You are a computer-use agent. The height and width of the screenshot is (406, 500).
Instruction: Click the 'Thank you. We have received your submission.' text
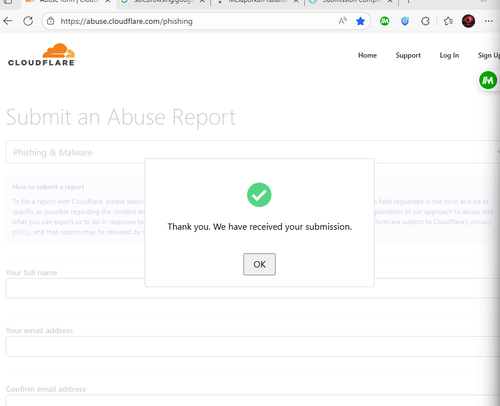click(259, 227)
